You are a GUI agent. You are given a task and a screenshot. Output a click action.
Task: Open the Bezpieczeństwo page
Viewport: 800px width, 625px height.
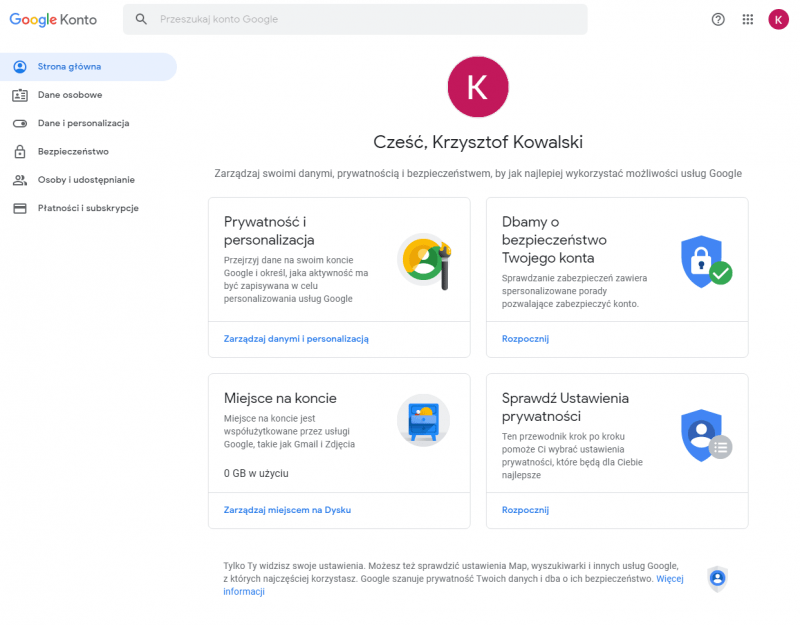73,152
